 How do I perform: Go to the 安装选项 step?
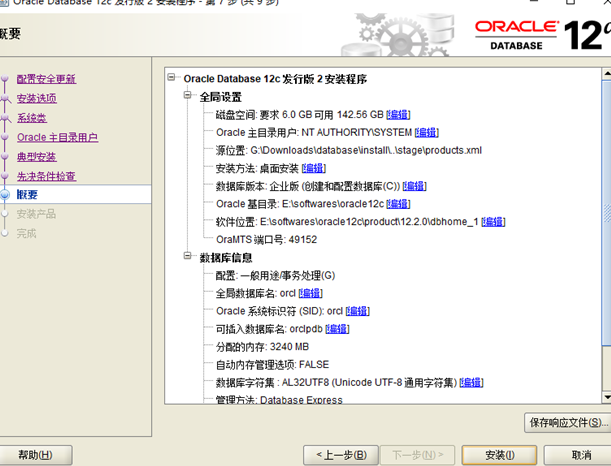[37, 98]
